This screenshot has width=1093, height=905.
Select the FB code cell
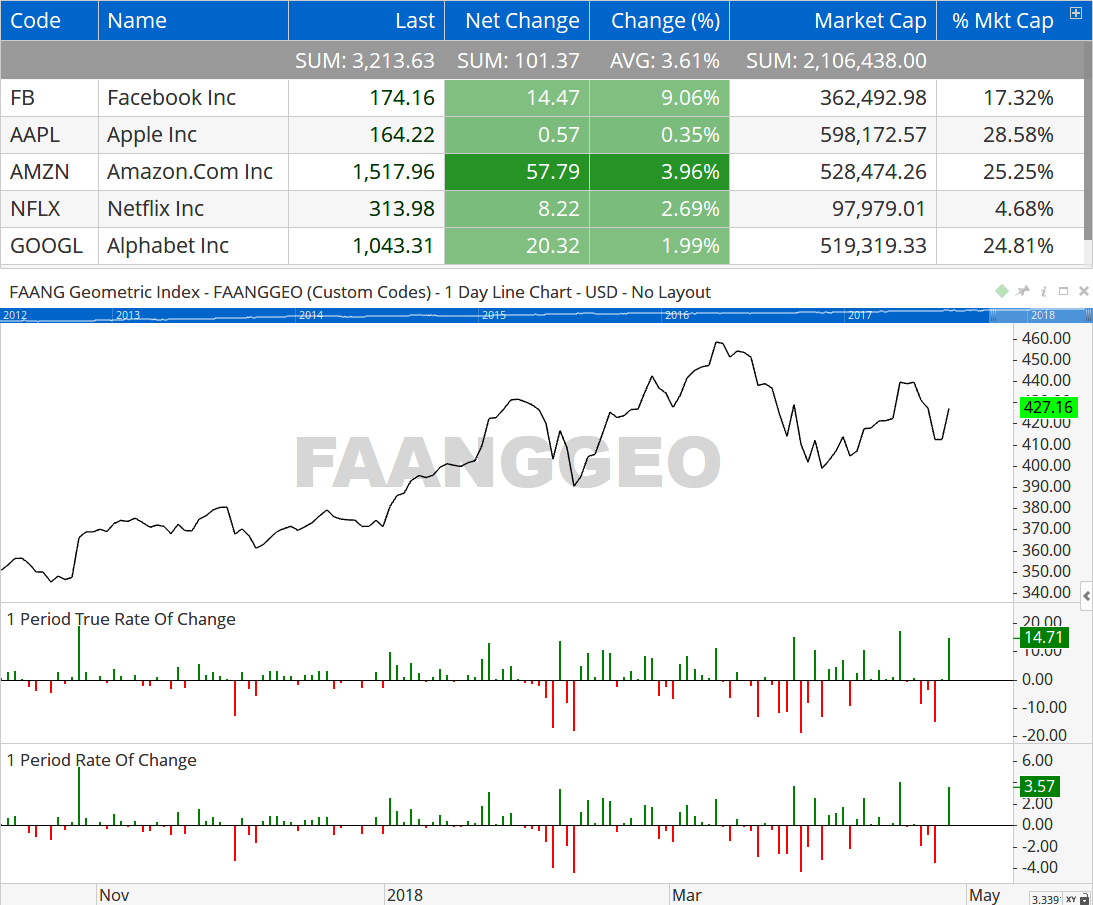49,98
